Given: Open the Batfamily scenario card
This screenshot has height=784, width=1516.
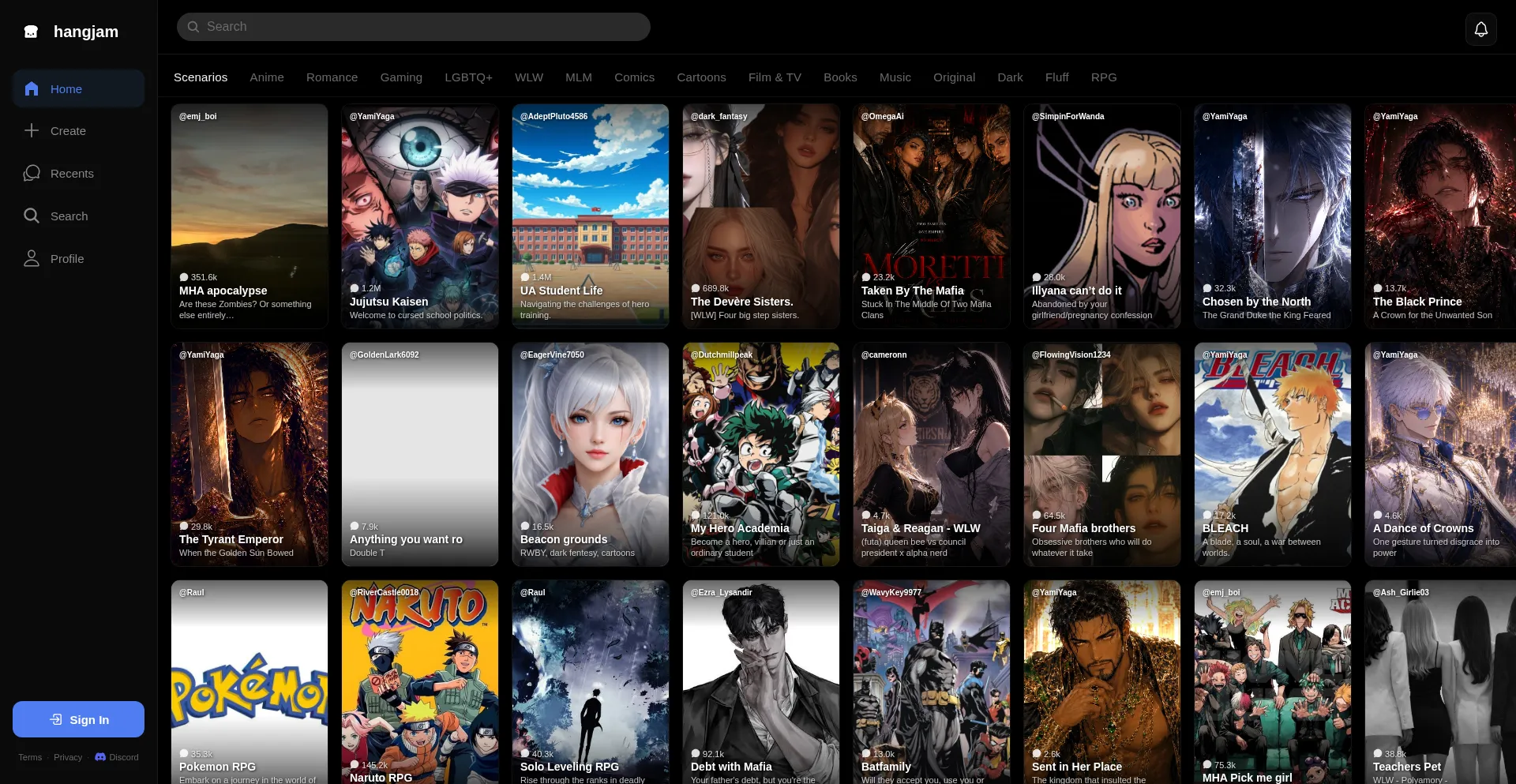Looking at the screenshot, I should (x=932, y=682).
